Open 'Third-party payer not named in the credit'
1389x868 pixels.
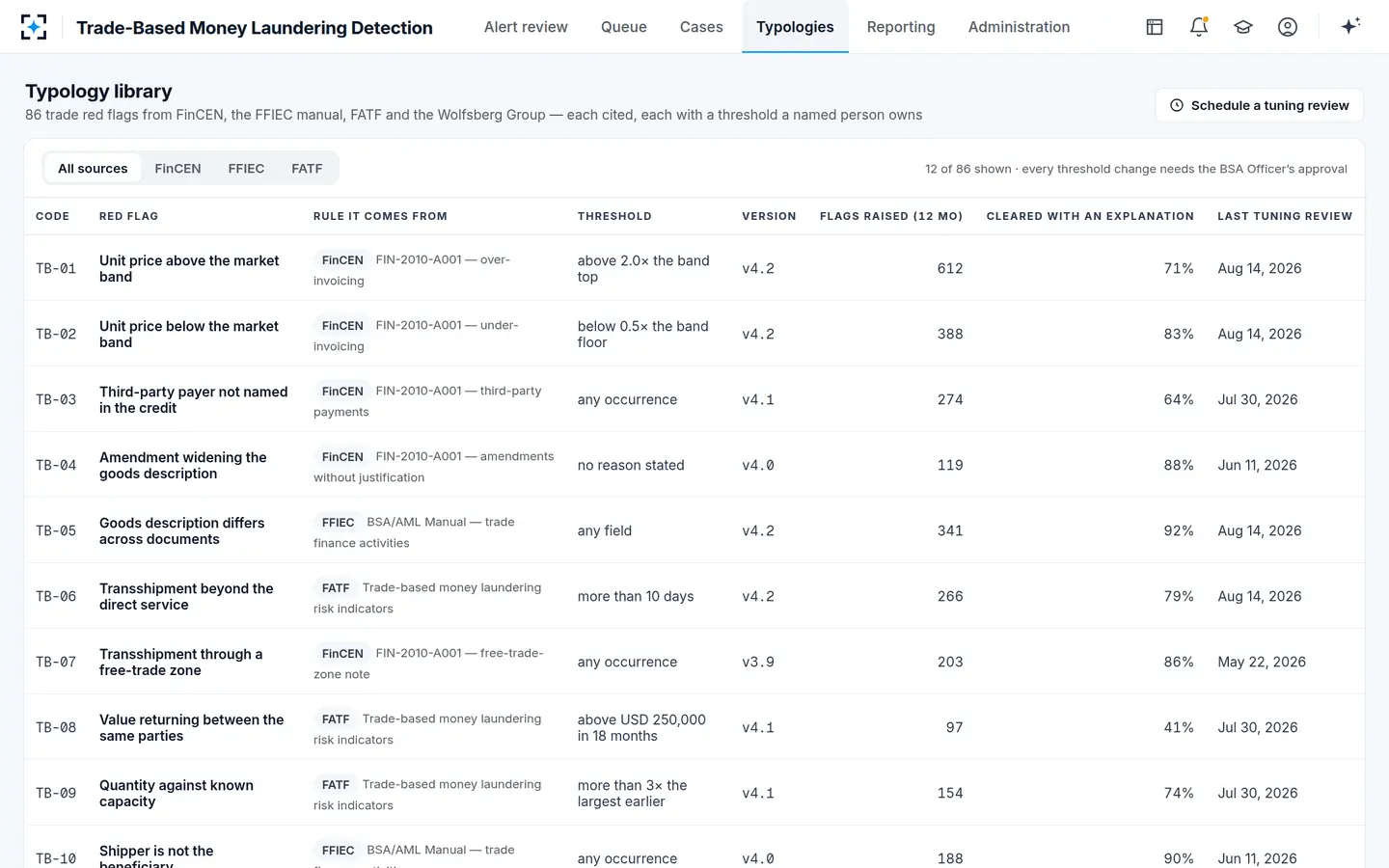(194, 400)
